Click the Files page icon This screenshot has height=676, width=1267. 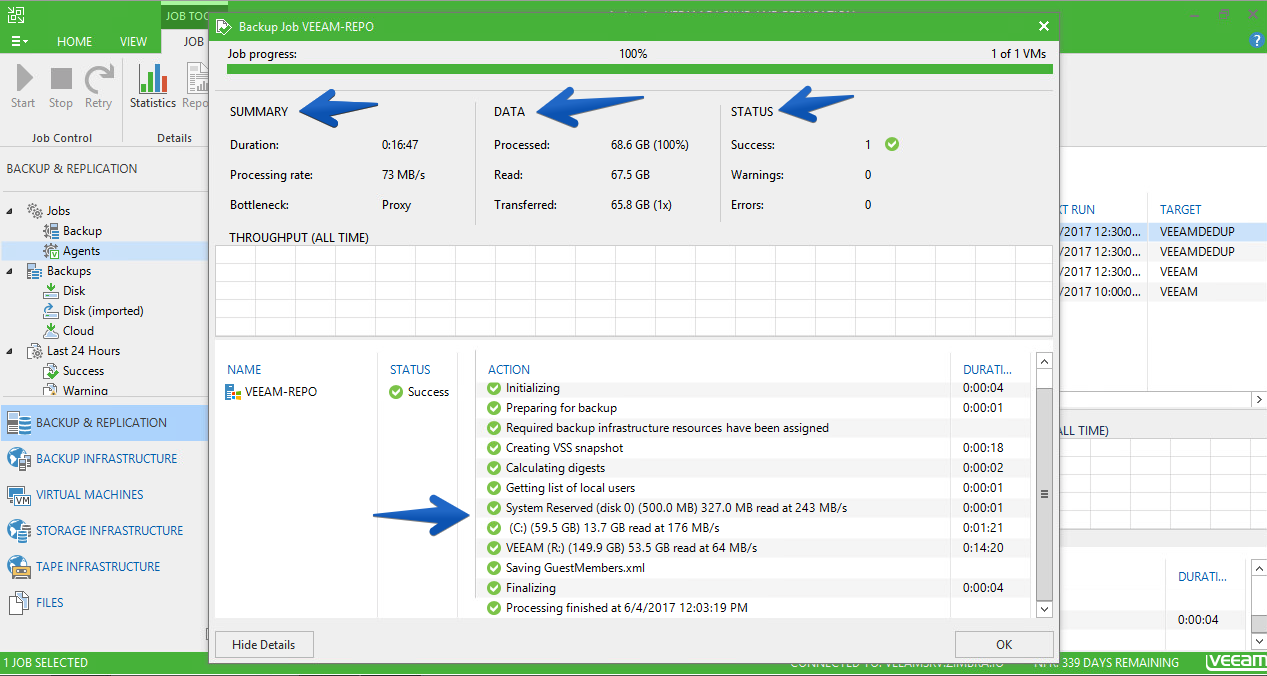pos(19,603)
